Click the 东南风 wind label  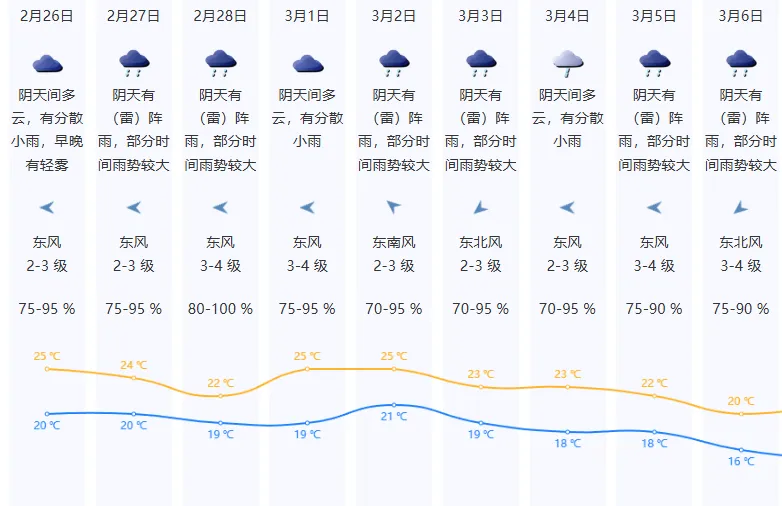(x=394, y=242)
